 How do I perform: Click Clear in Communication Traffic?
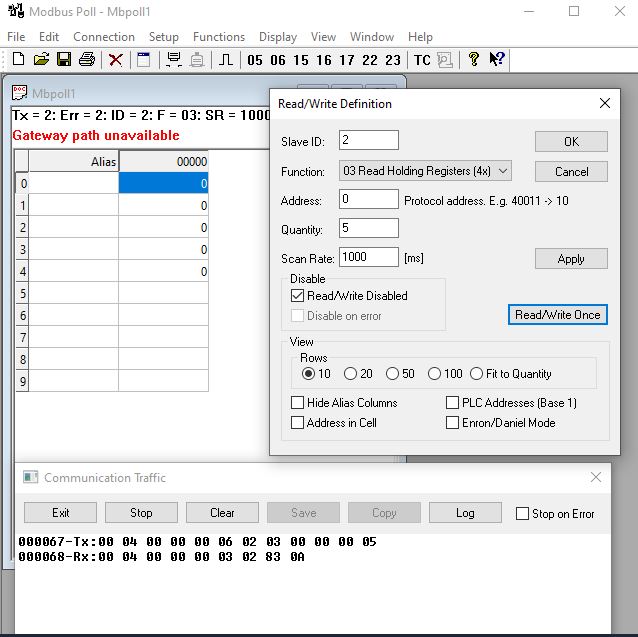222,513
